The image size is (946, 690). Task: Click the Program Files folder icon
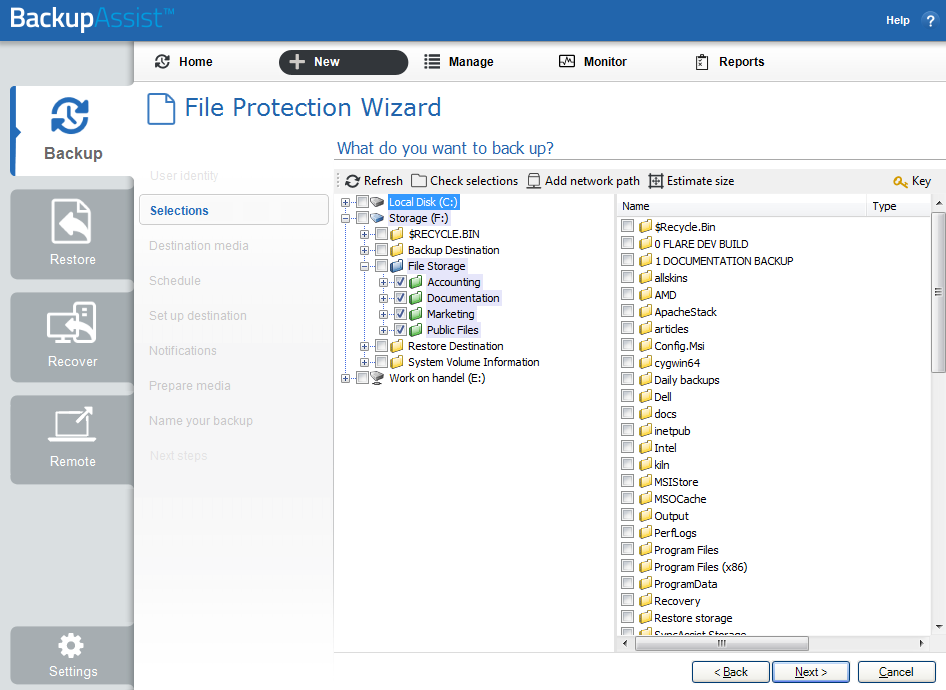pos(646,549)
